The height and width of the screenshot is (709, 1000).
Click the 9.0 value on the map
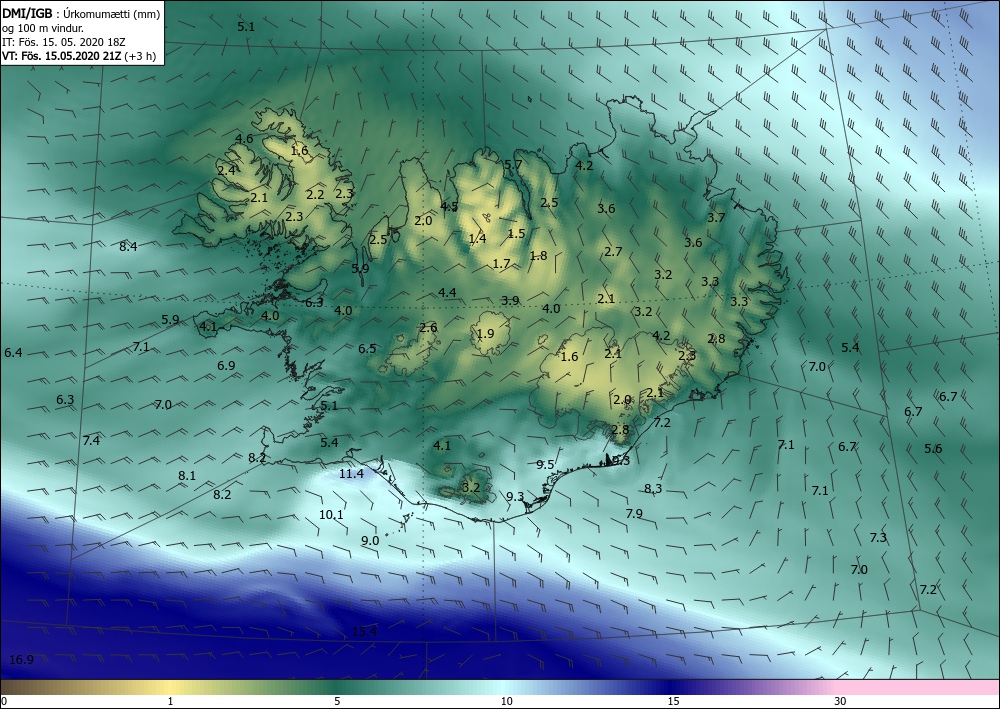(x=370, y=540)
